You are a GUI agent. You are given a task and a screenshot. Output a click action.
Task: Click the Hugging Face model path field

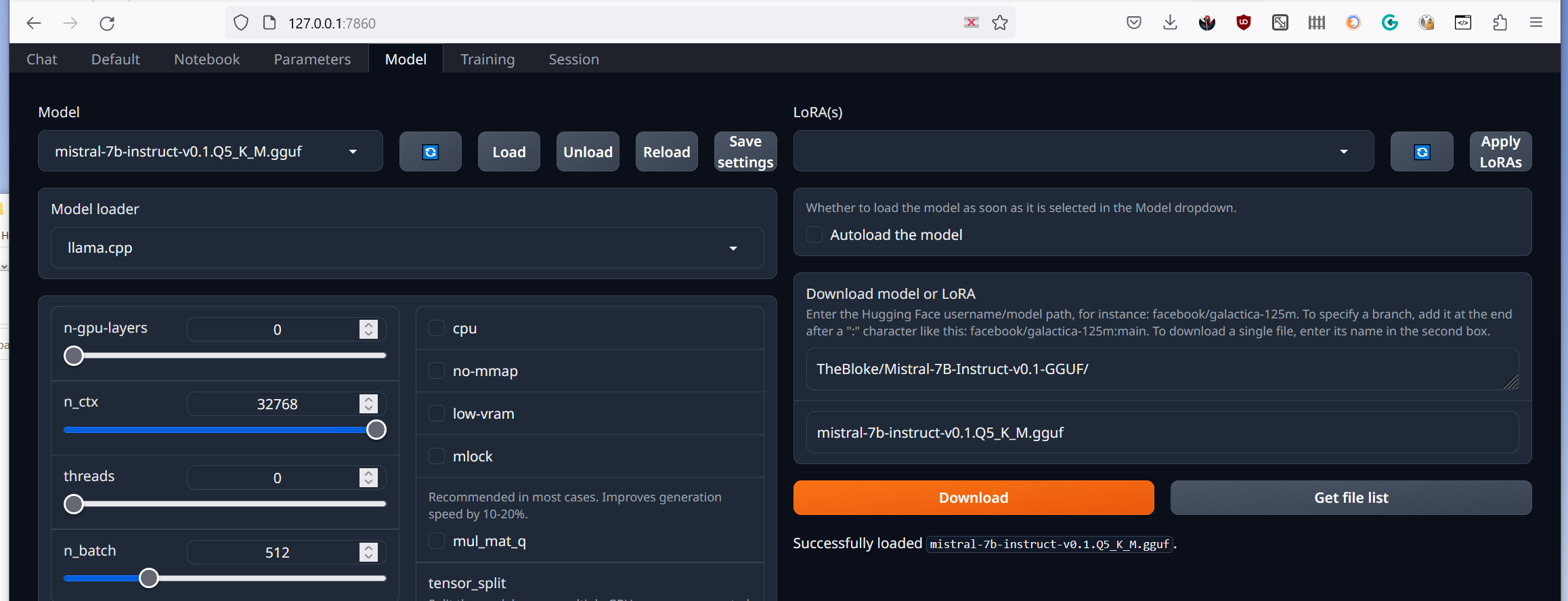tap(1162, 369)
